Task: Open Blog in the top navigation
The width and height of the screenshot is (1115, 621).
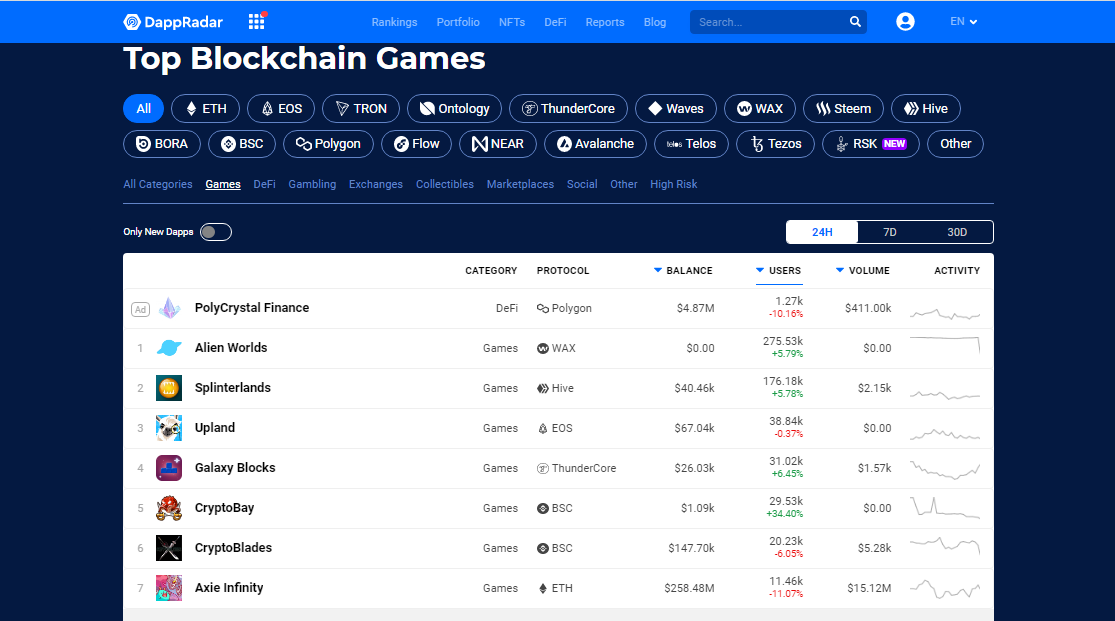Action: 655,22
